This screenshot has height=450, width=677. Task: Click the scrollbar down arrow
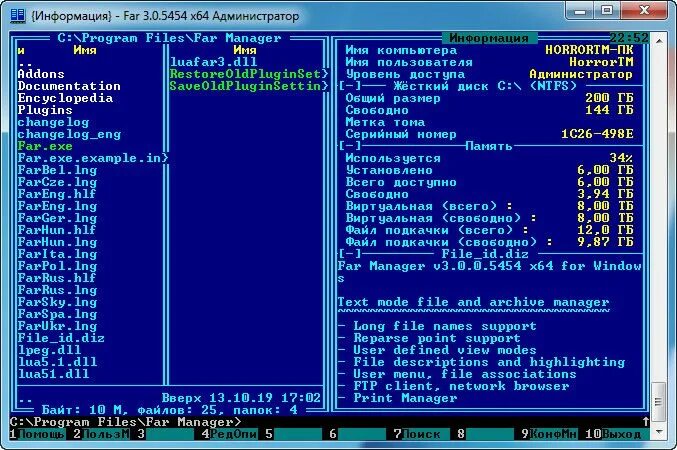tap(659, 432)
